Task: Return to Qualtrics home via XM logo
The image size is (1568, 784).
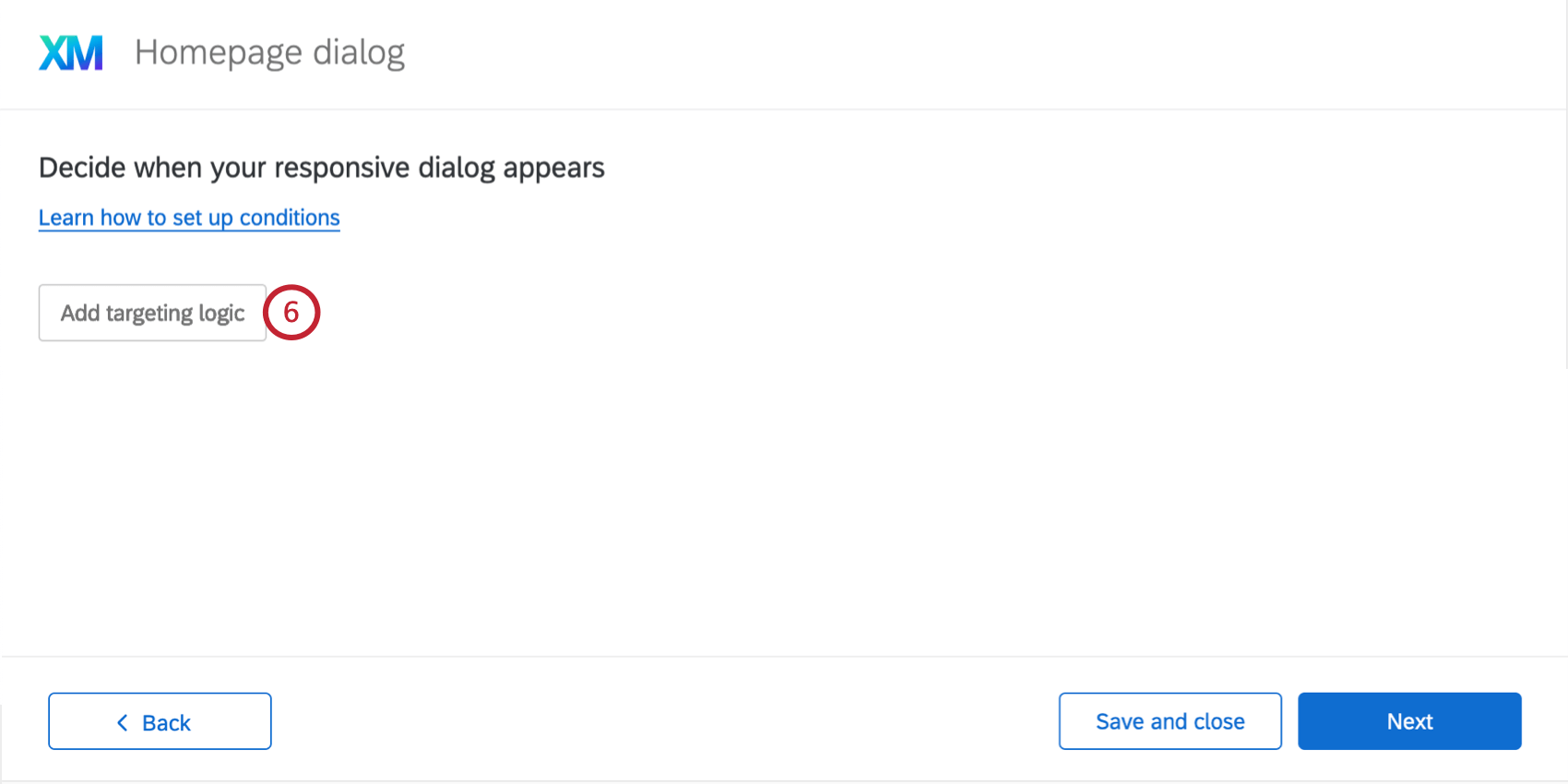Action: [x=71, y=53]
